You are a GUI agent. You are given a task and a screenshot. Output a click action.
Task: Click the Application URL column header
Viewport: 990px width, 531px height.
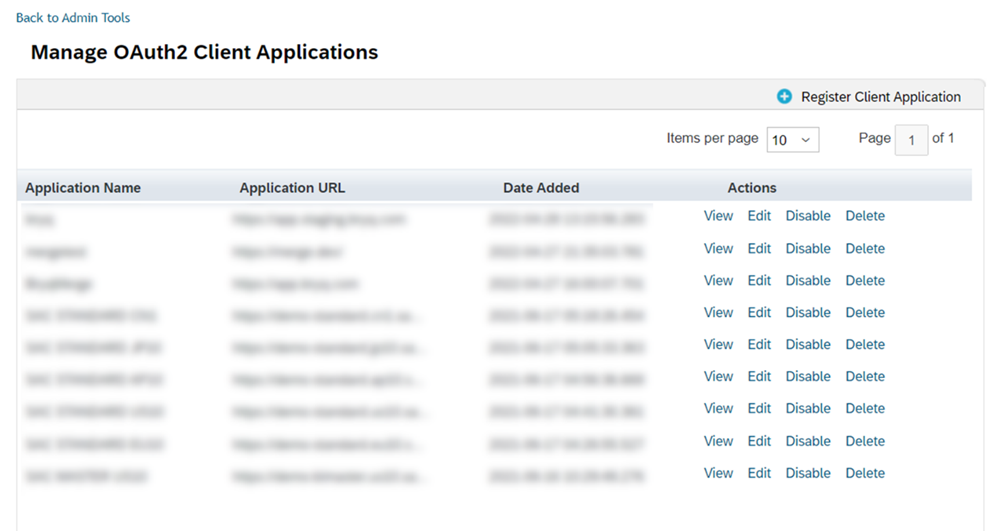coord(292,188)
